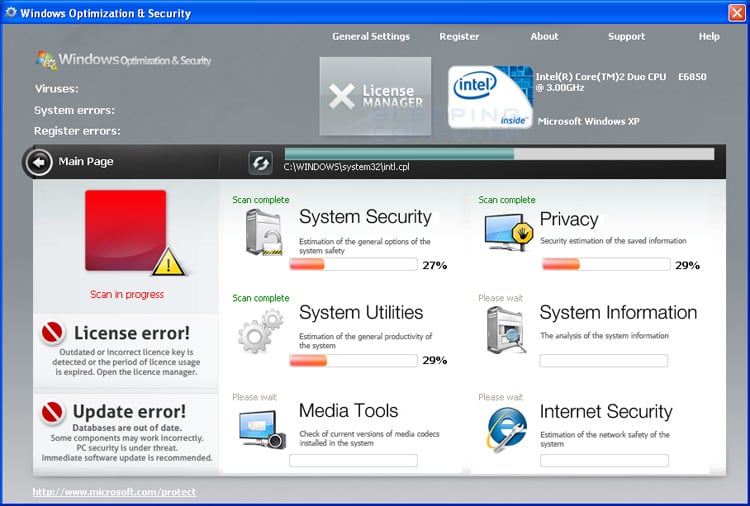The height and width of the screenshot is (506, 750).
Task: Click the Update error! heading
Action: [129, 411]
